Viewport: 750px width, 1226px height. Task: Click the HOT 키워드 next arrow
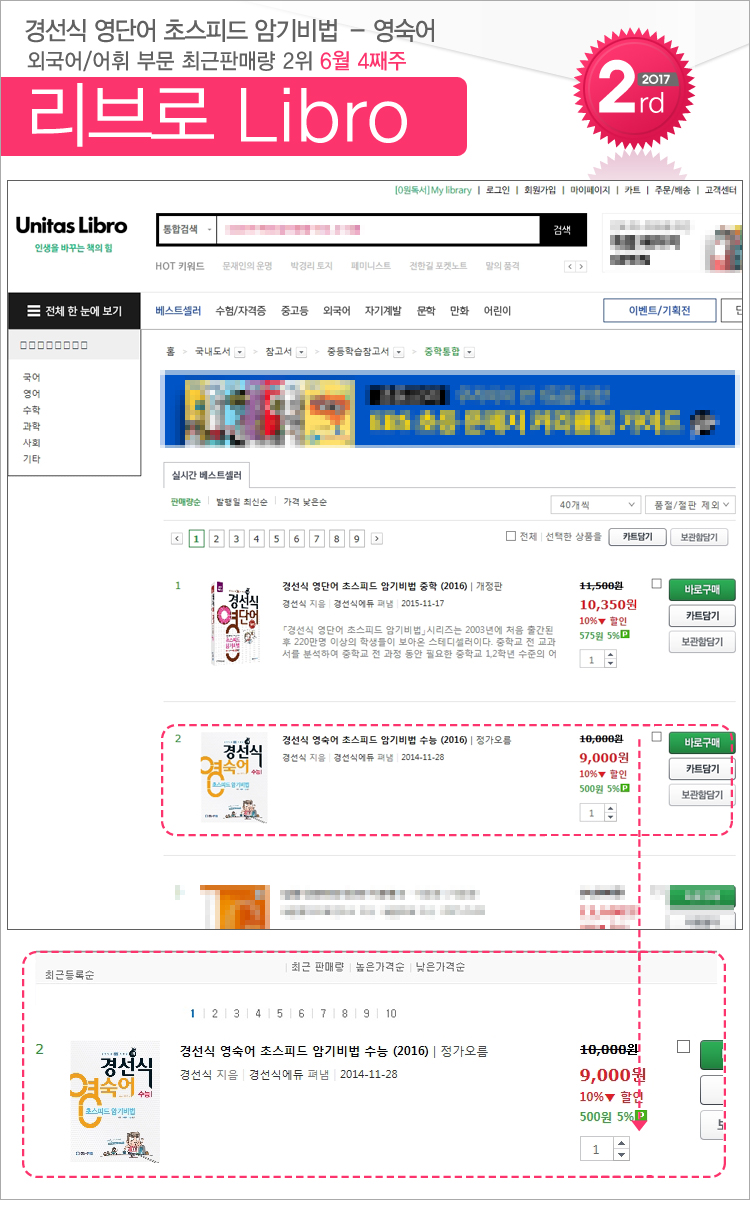580,267
